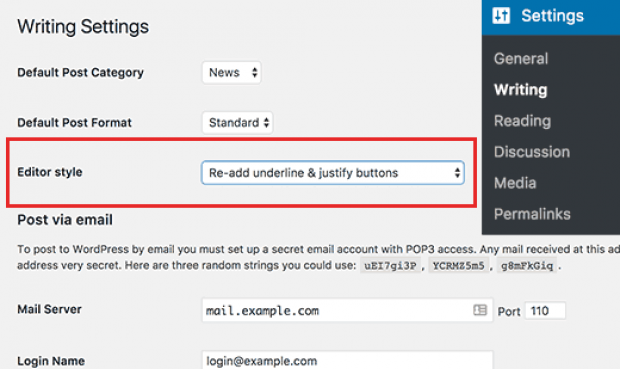Click the Settings header label
This screenshot has height=369, width=620.
[x=552, y=16]
